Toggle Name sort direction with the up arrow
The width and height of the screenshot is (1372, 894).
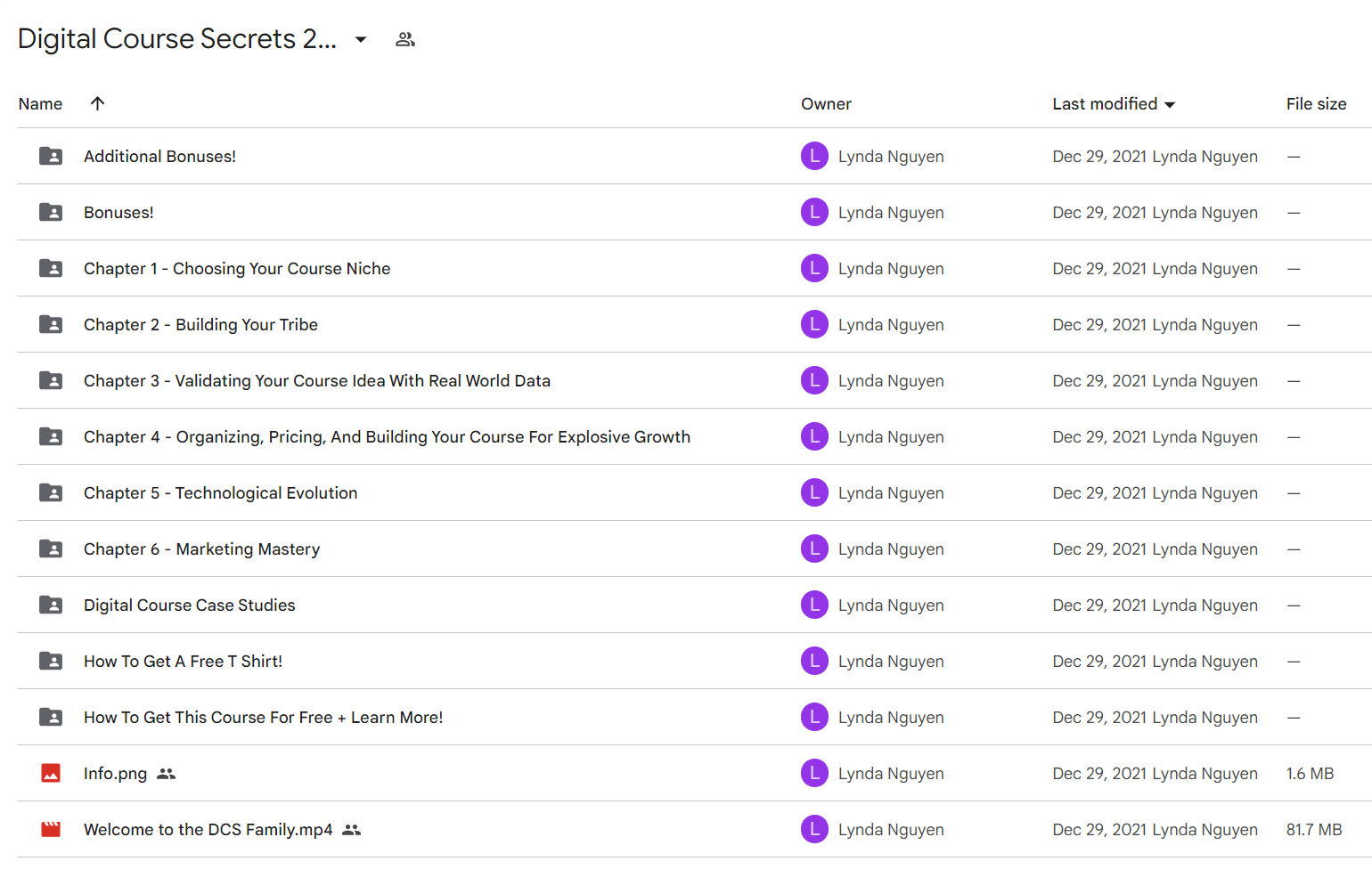point(98,103)
